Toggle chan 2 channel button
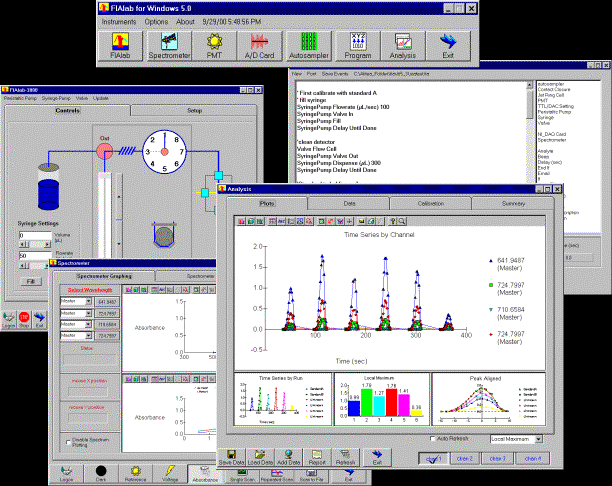This screenshot has width=612, height=486. (464, 459)
